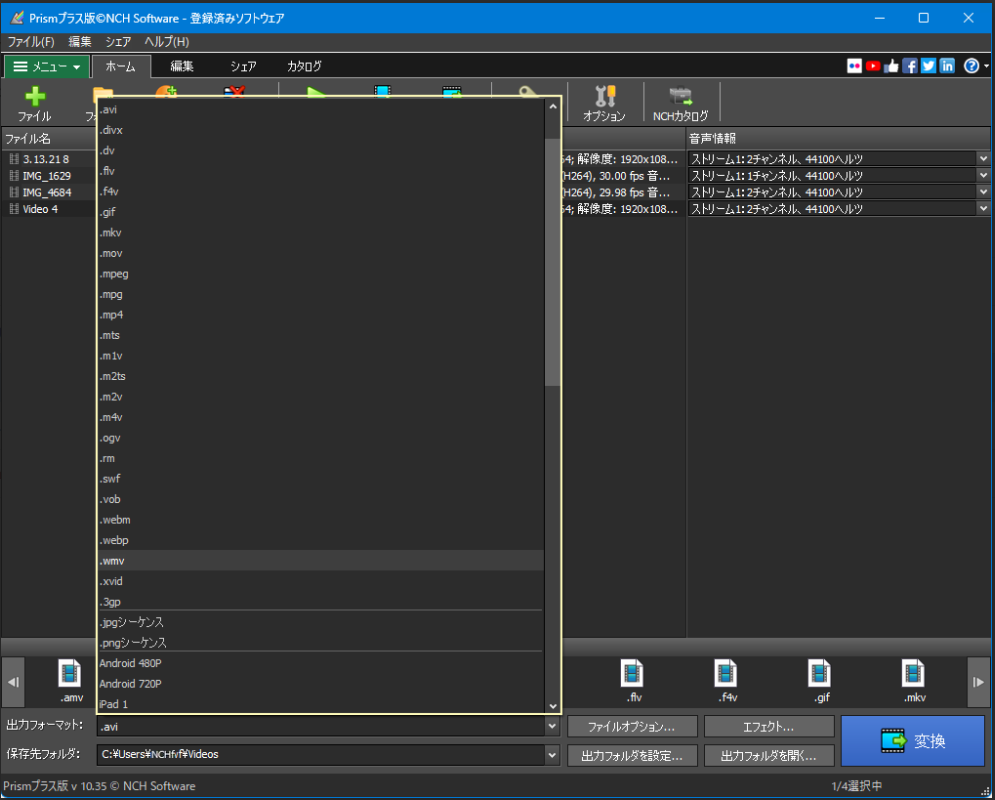995x800 pixels.
Task: Click the 出力フォルダを開く... button
Action: [768, 756]
